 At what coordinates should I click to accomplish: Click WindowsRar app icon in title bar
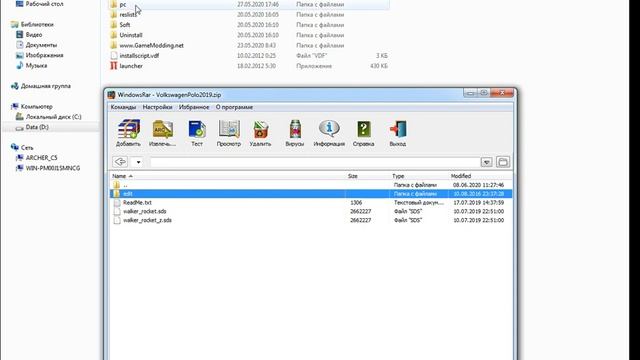click(x=111, y=95)
